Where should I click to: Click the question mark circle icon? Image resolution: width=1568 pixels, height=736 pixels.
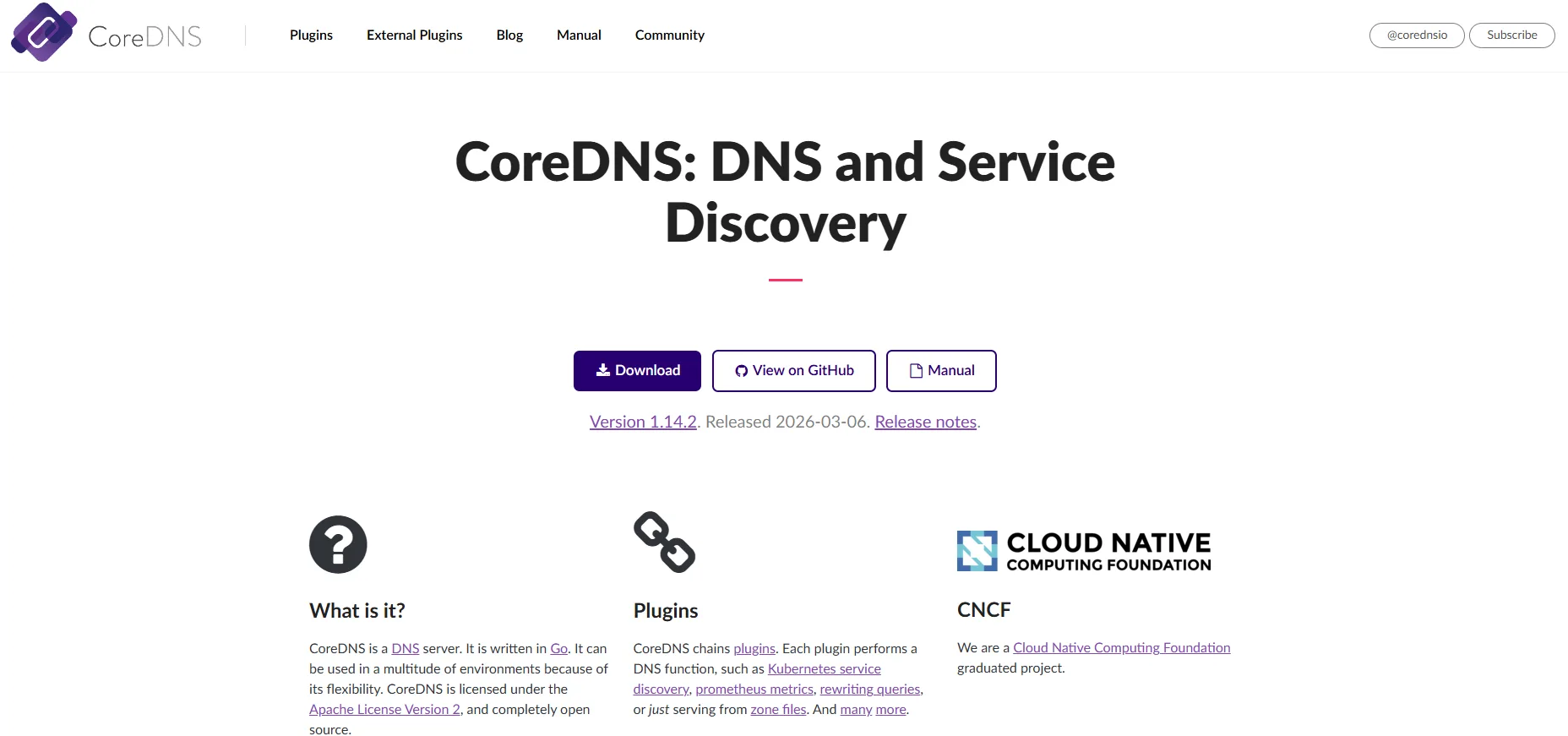(338, 544)
